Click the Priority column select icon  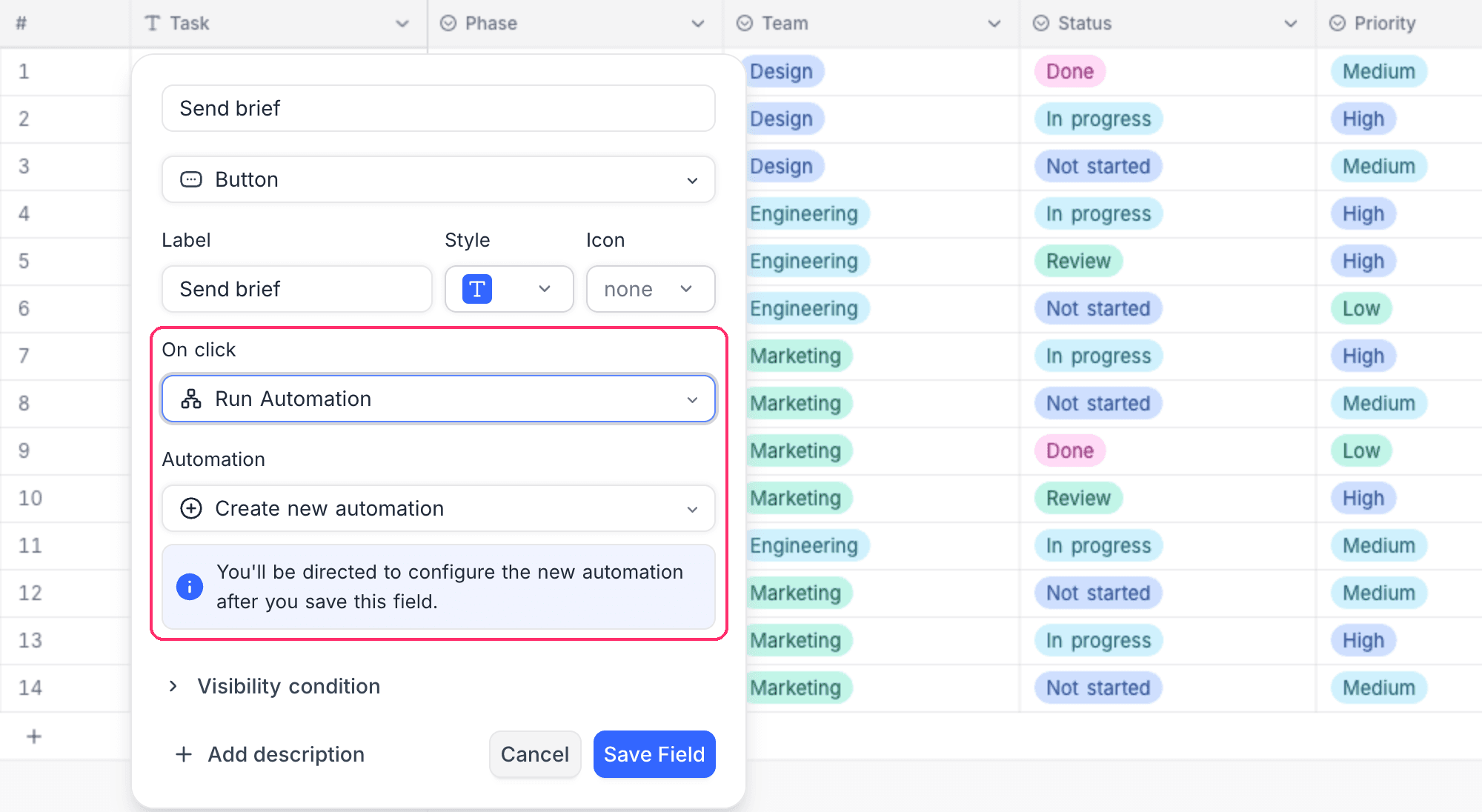click(1338, 23)
